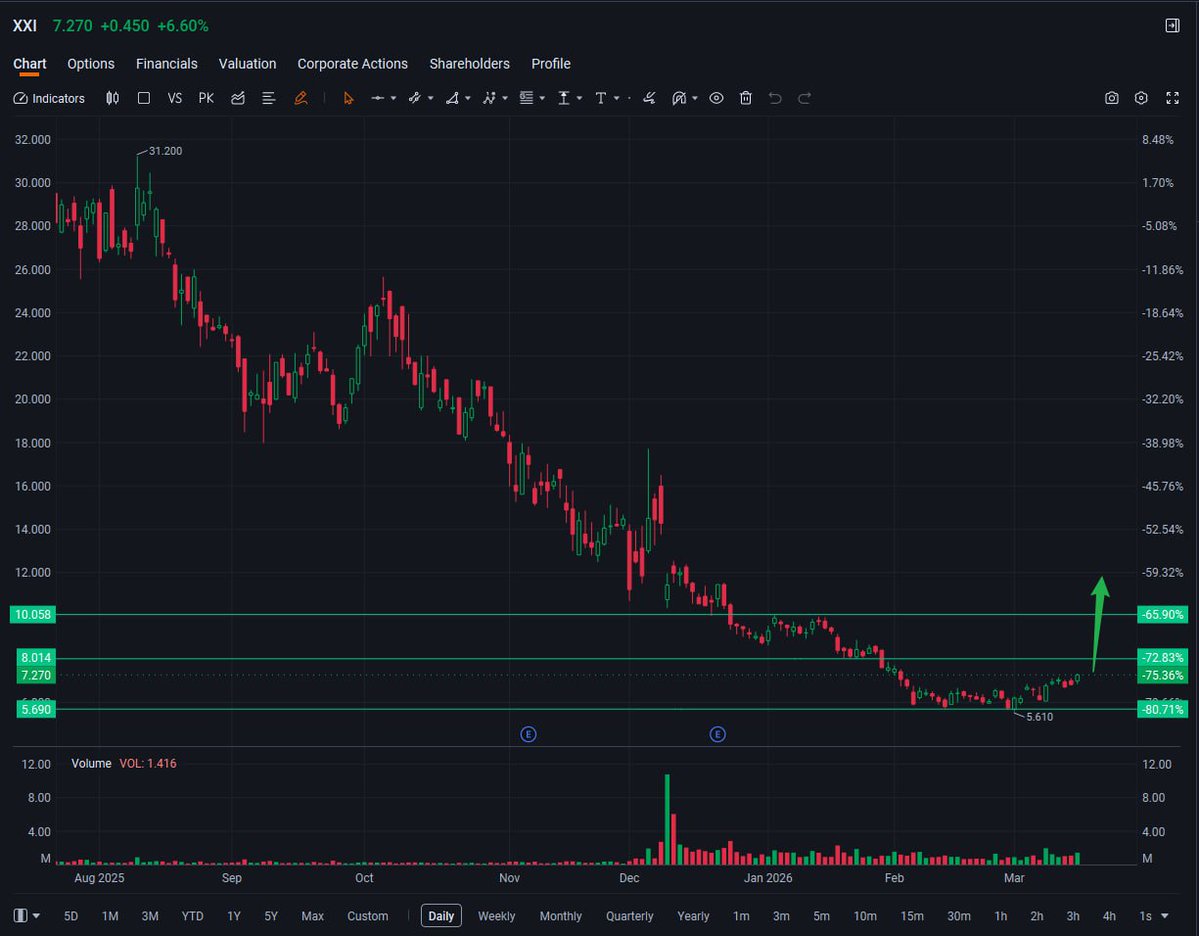Undo last drawing action
This screenshot has height=936, width=1199.
(775, 98)
